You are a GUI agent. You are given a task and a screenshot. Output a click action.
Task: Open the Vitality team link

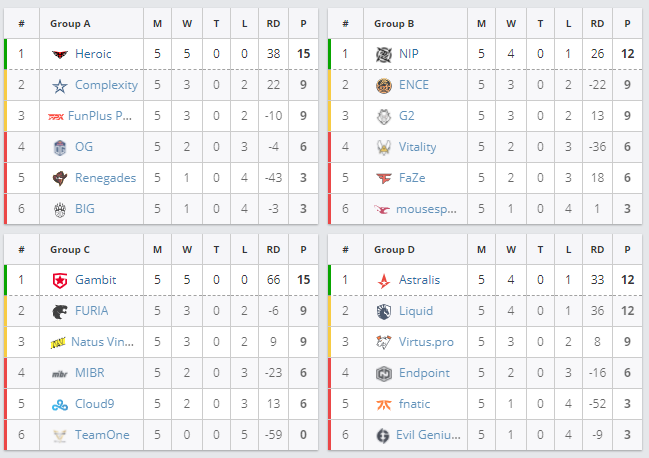[x=417, y=147]
